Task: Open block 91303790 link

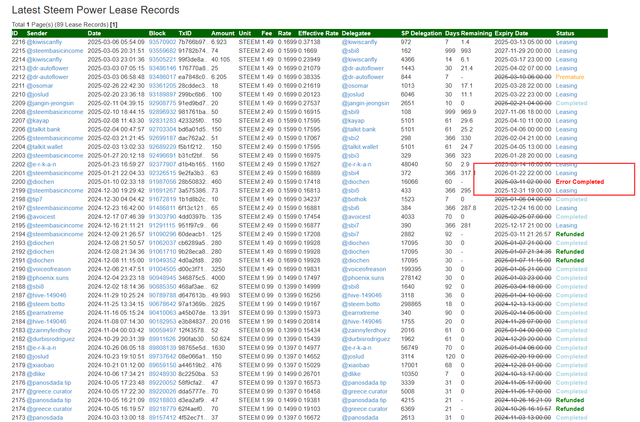Action: pos(162,217)
